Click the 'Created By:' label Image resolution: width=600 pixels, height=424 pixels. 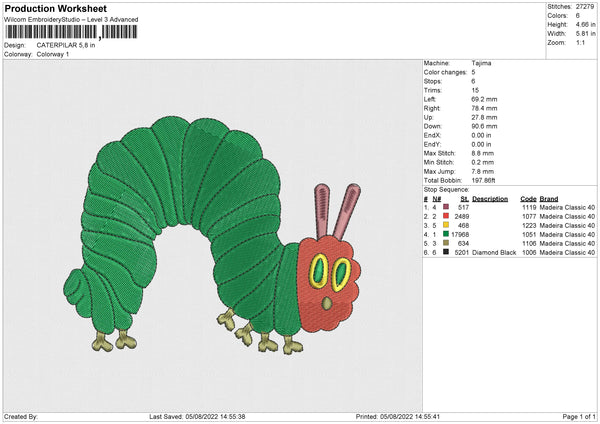21,416
